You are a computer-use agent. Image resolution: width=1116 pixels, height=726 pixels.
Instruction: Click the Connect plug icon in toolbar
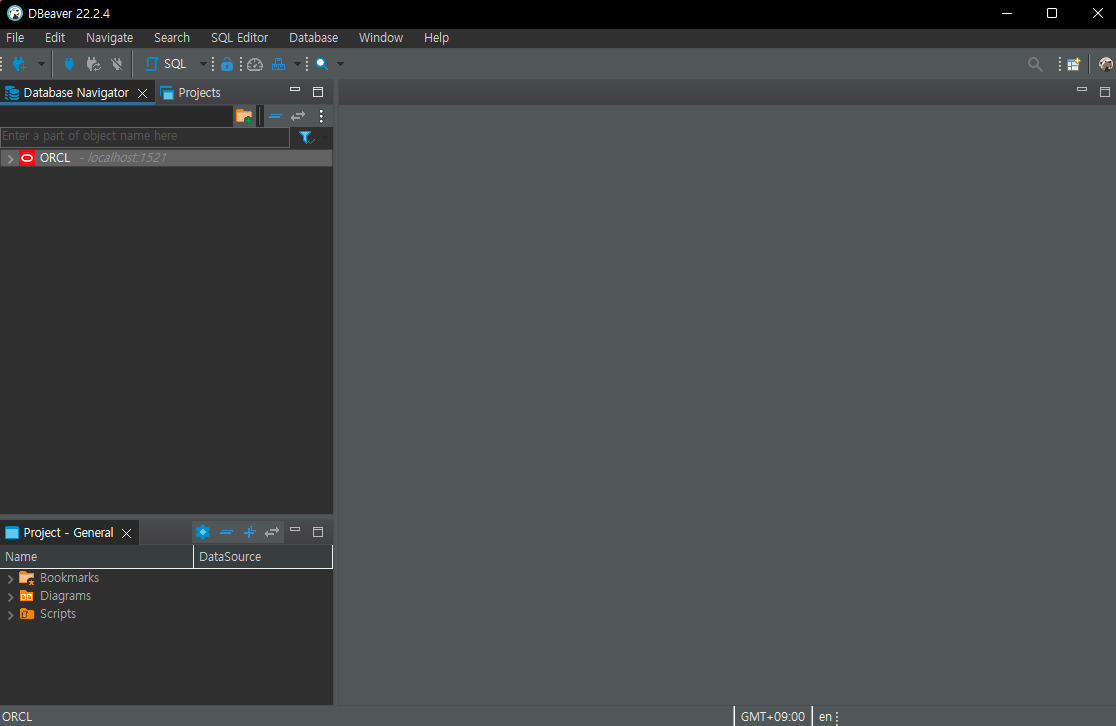pos(69,64)
